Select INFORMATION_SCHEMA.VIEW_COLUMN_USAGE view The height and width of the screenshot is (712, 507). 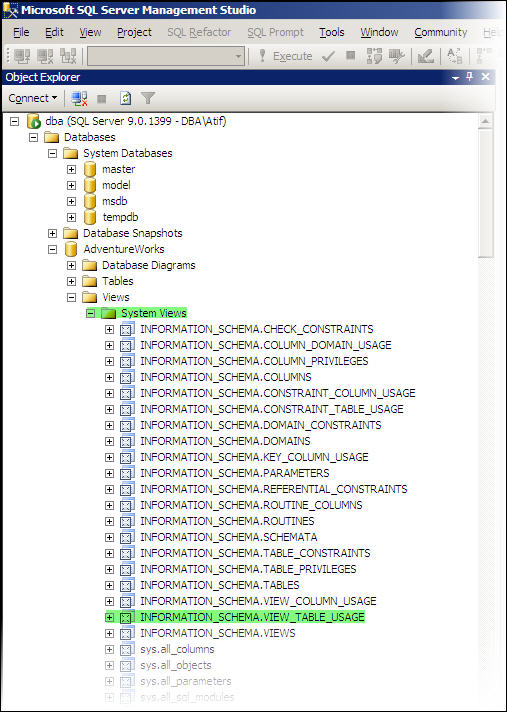(x=258, y=601)
